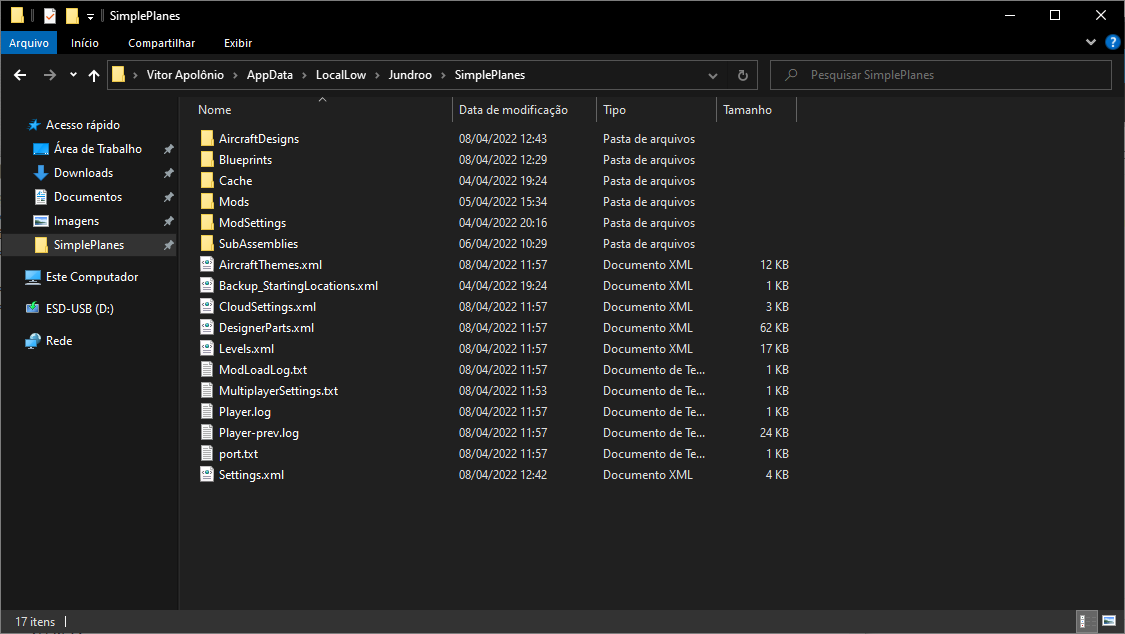
Task: Expand the ribbon with the chevron
Action: pyautogui.click(x=1091, y=42)
